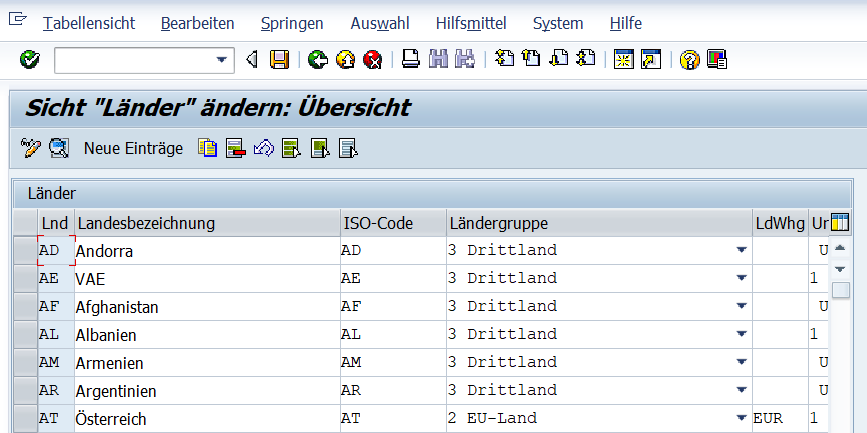Open the Bearbeiten menu
This screenshot has width=867, height=433.
197,24
